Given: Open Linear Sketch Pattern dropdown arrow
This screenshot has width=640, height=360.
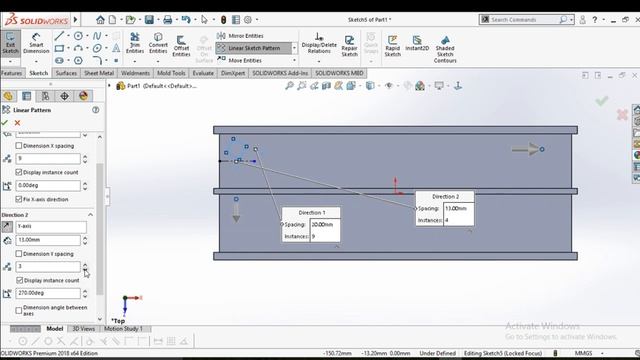Looking at the screenshot, I should [x=294, y=48].
